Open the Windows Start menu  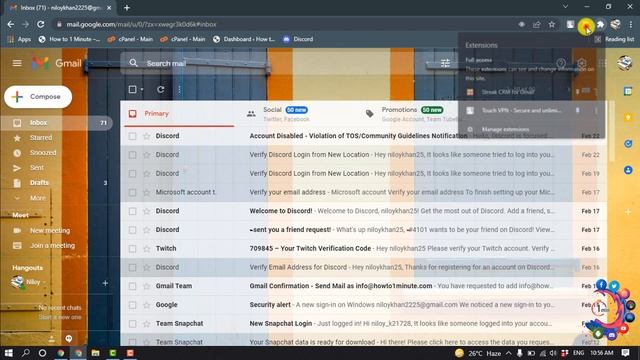pos(8,353)
